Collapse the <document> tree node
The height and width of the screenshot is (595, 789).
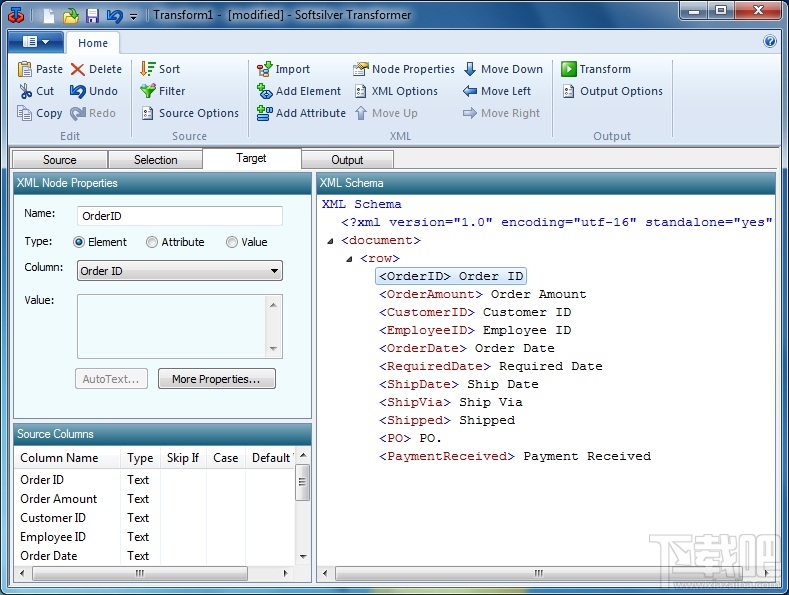[330, 241]
